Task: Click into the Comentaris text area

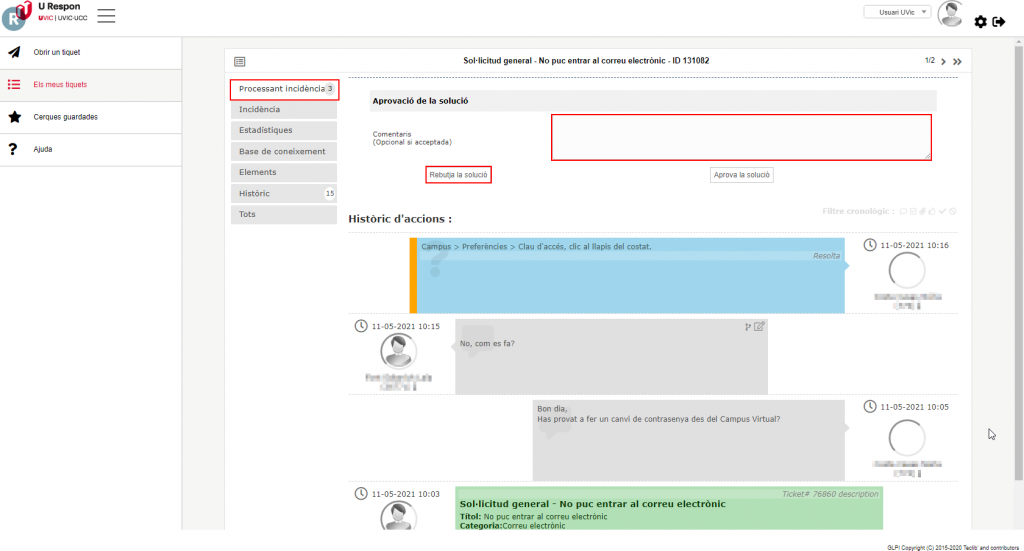Action: (x=740, y=137)
